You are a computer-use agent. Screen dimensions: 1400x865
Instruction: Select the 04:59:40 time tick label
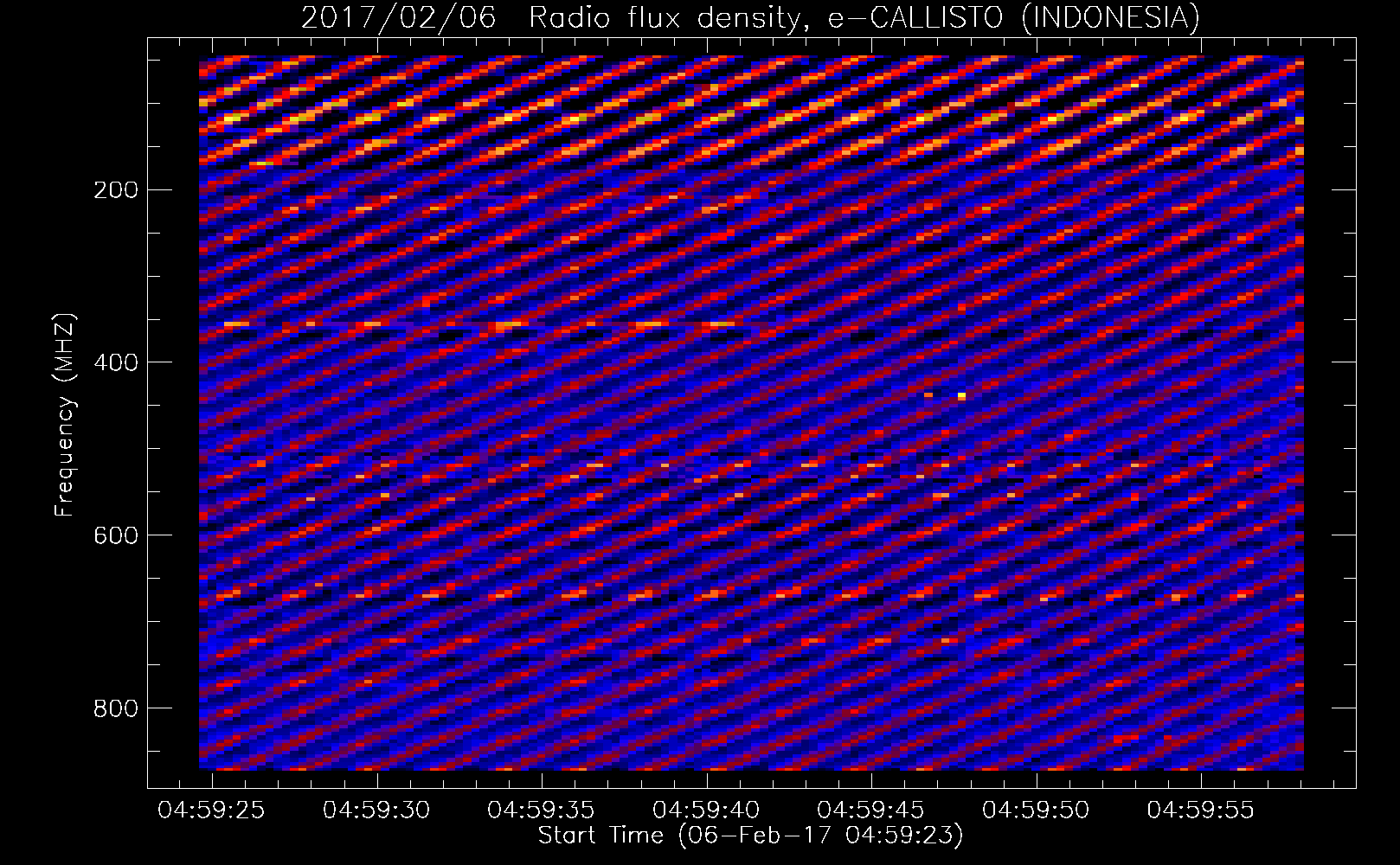point(706,811)
